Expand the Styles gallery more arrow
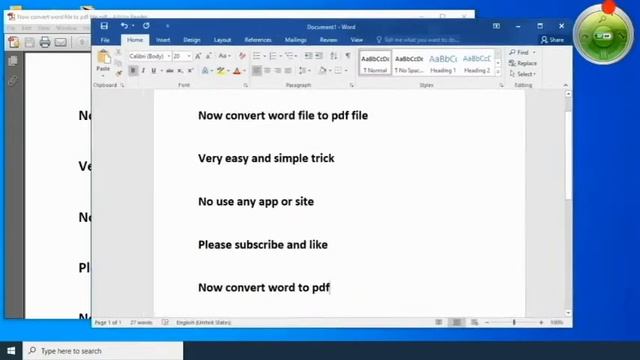Image resolution: width=640 pixels, height=360 pixels. tap(498, 72)
